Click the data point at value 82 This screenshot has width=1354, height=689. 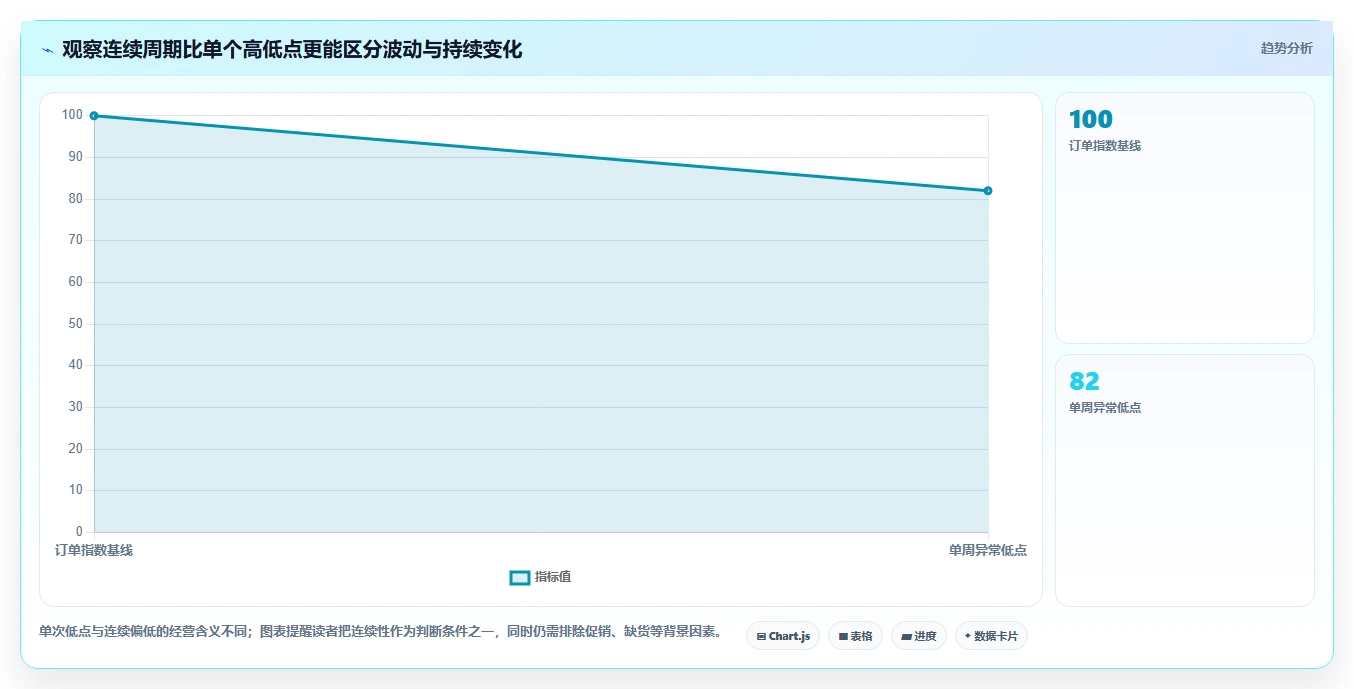click(988, 191)
